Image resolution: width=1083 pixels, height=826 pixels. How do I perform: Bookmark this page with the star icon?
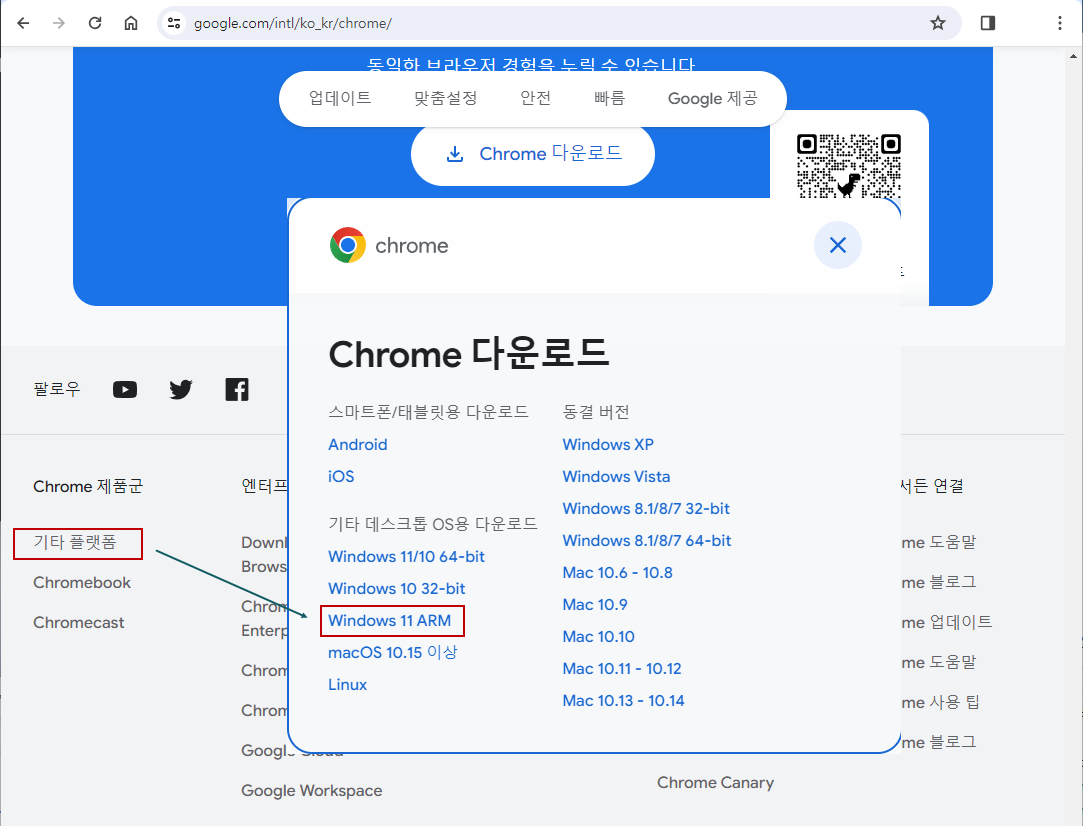tap(937, 23)
